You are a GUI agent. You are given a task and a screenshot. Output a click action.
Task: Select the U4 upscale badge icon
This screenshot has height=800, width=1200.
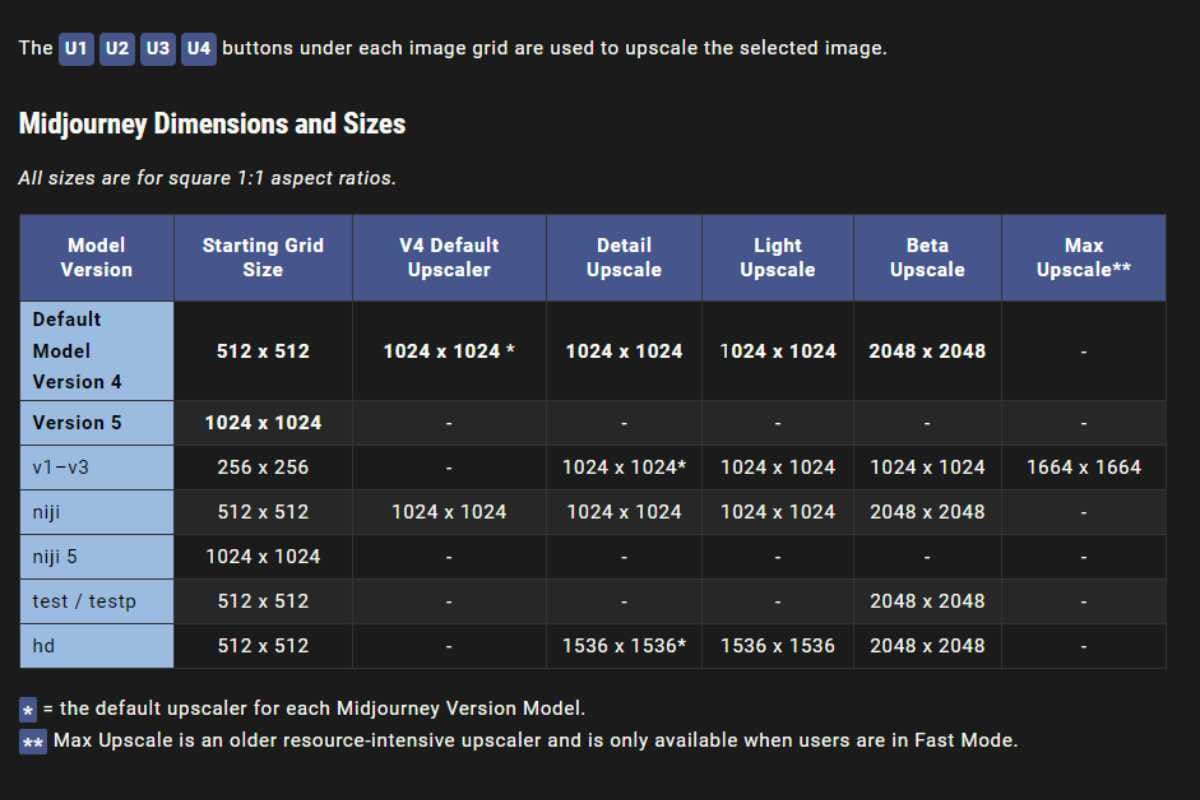[x=198, y=48]
